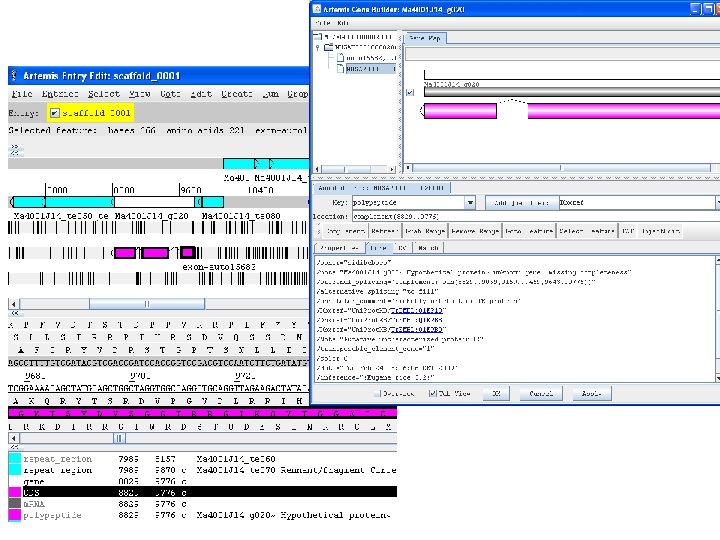The width and height of the screenshot is (720, 540).
Task: Click the collapse arrows below feature map scrollbar
Action: tap(15, 313)
